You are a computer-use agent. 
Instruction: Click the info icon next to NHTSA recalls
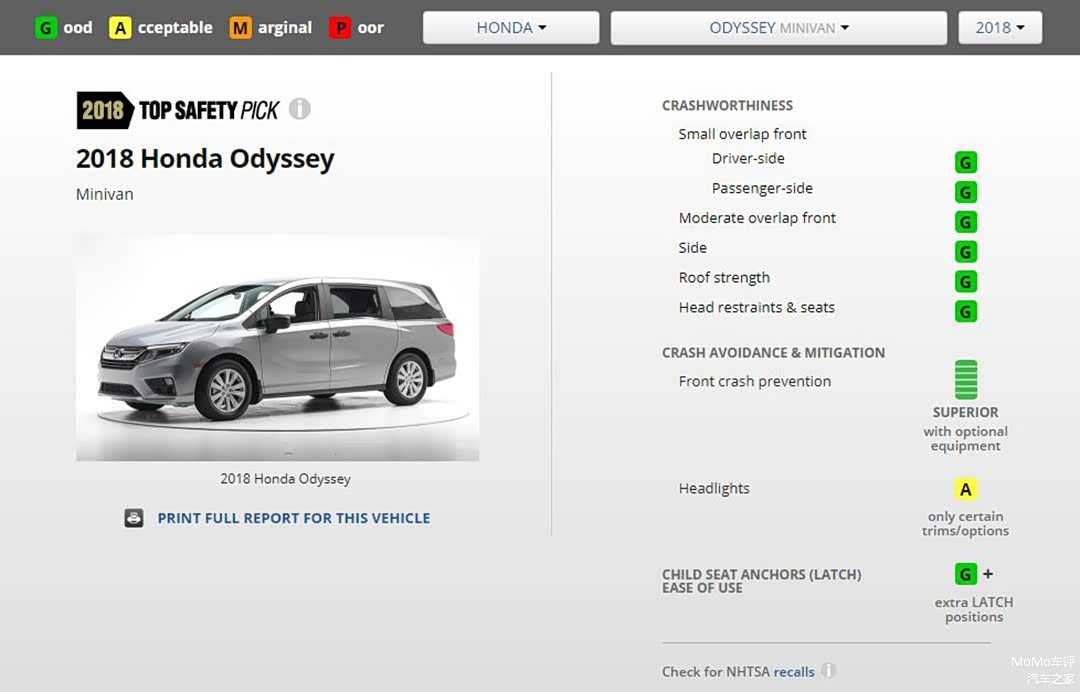pyautogui.click(x=828, y=671)
